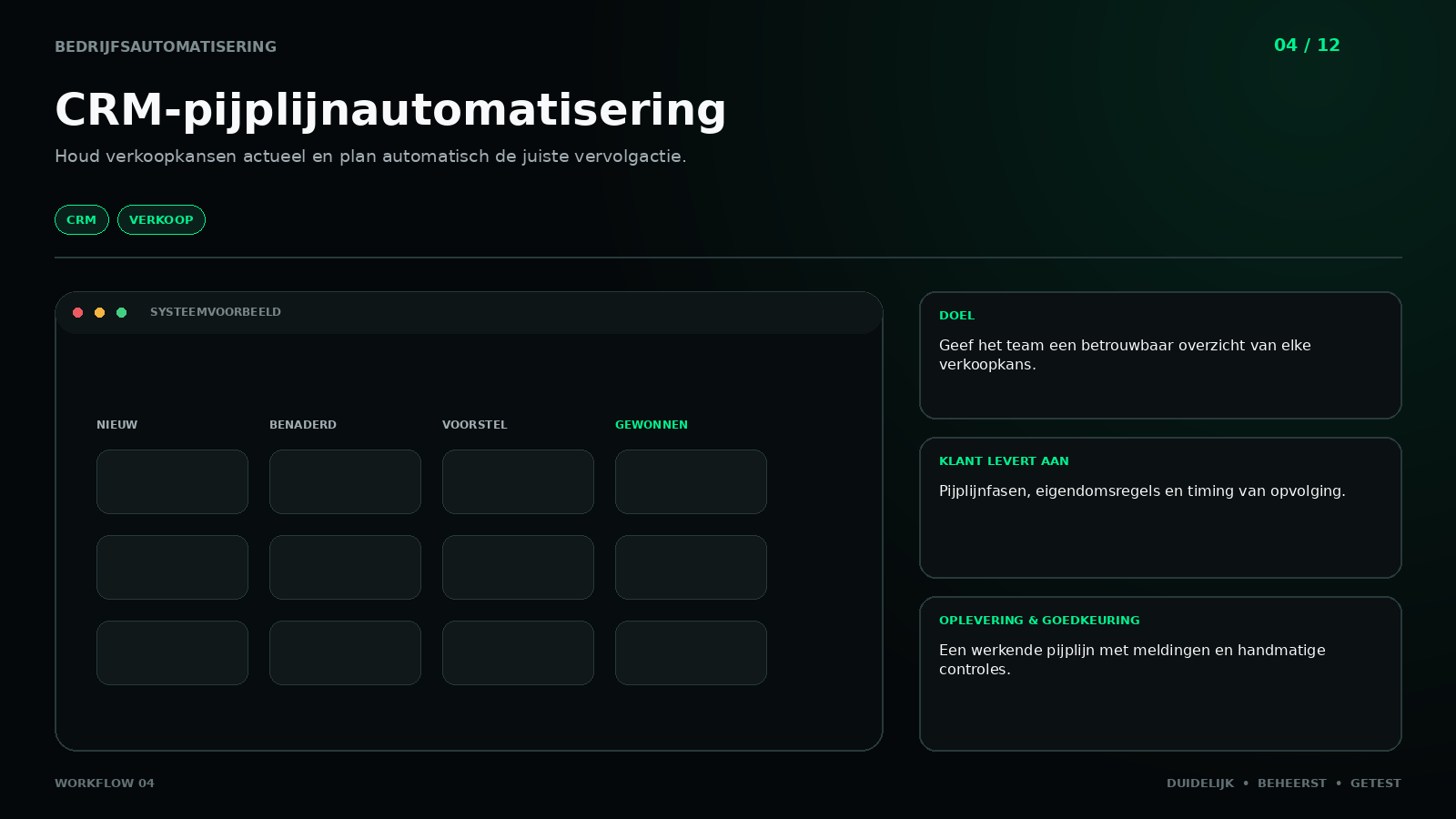Open the second card under GEWONNEN
Screen dimensions: 1456x819
pyautogui.click(x=691, y=567)
